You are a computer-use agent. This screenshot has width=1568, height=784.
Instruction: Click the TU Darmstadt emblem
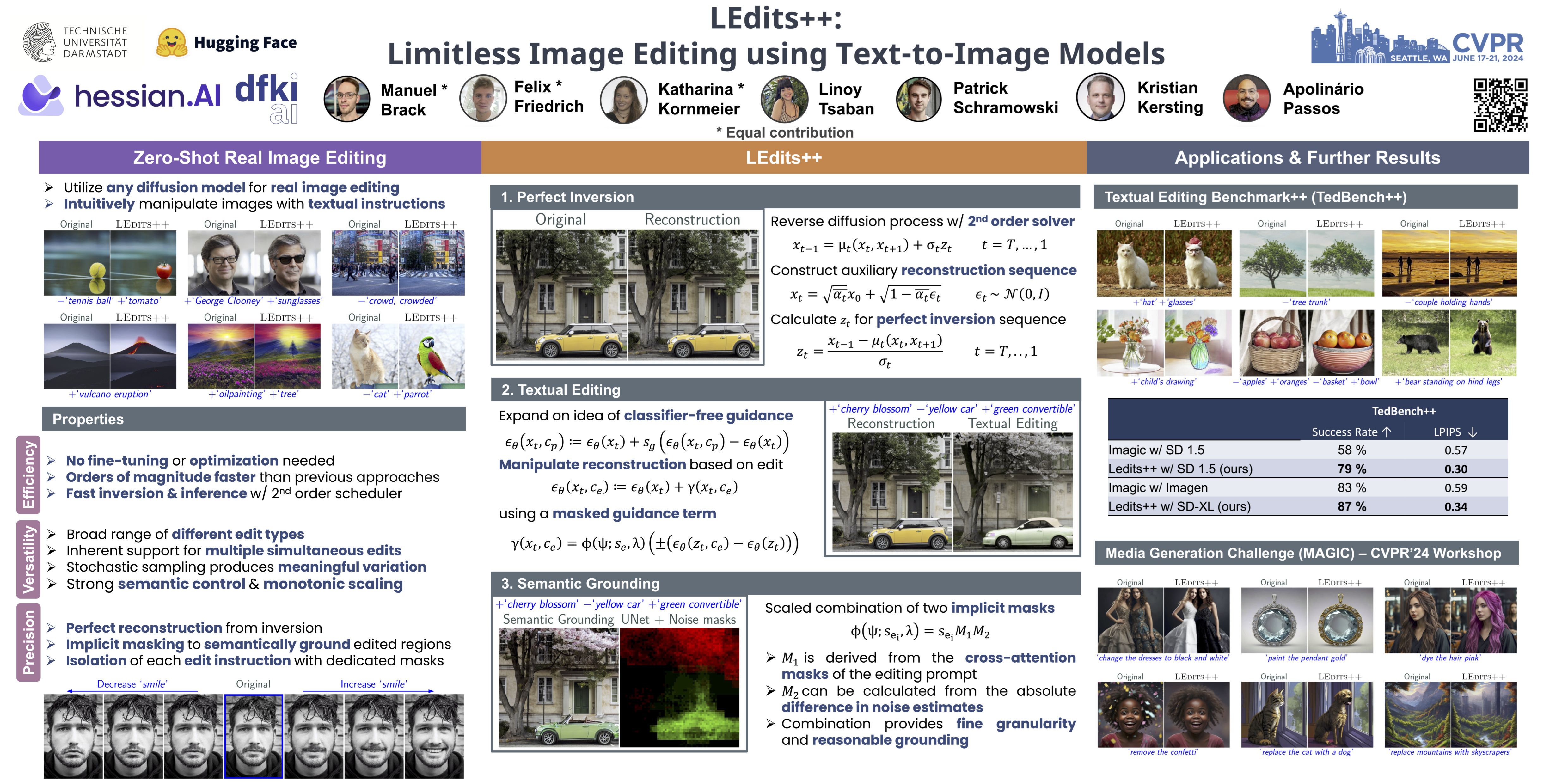pos(39,42)
